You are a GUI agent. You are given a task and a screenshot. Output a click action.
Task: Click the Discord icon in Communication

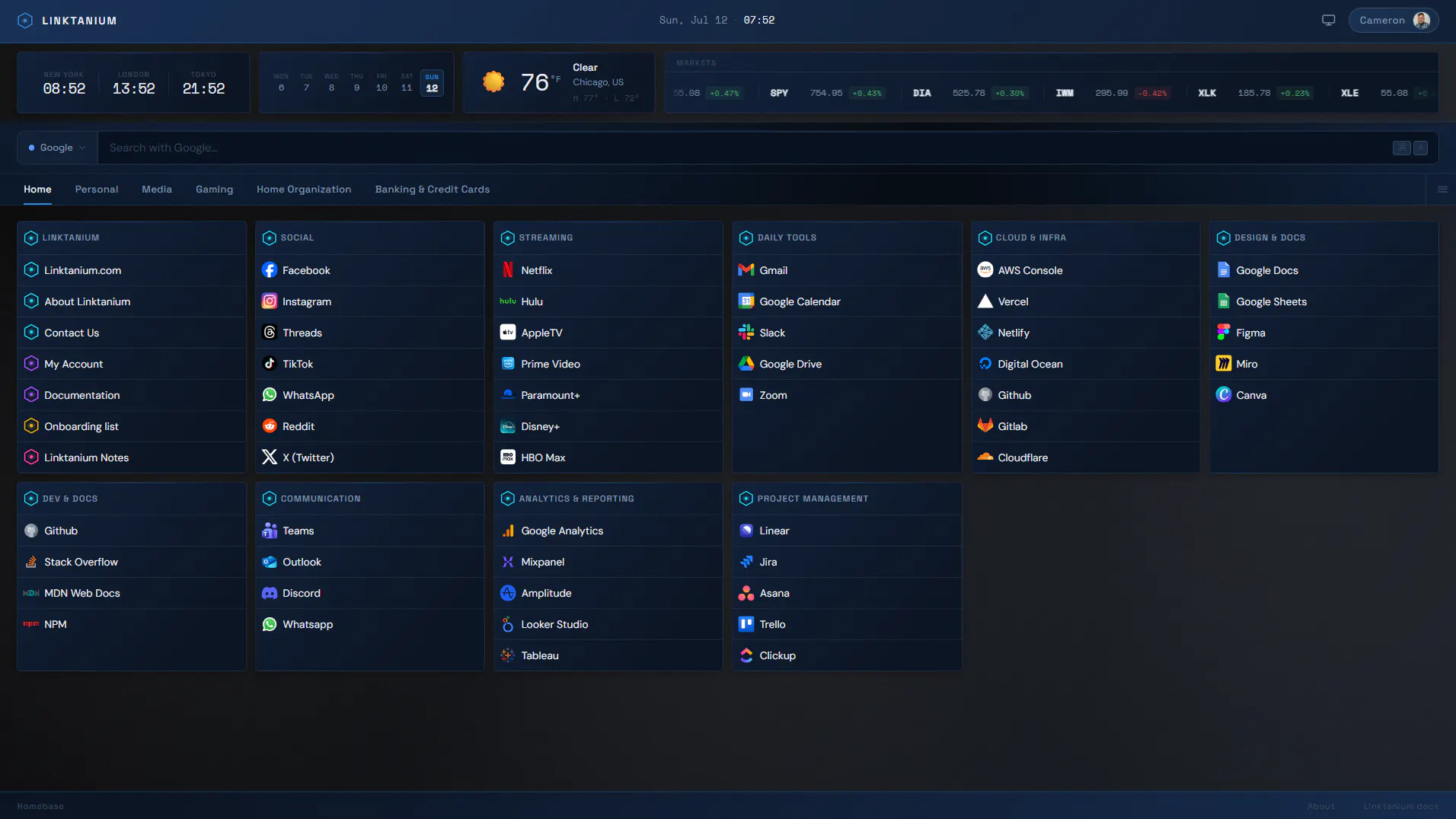click(x=270, y=593)
